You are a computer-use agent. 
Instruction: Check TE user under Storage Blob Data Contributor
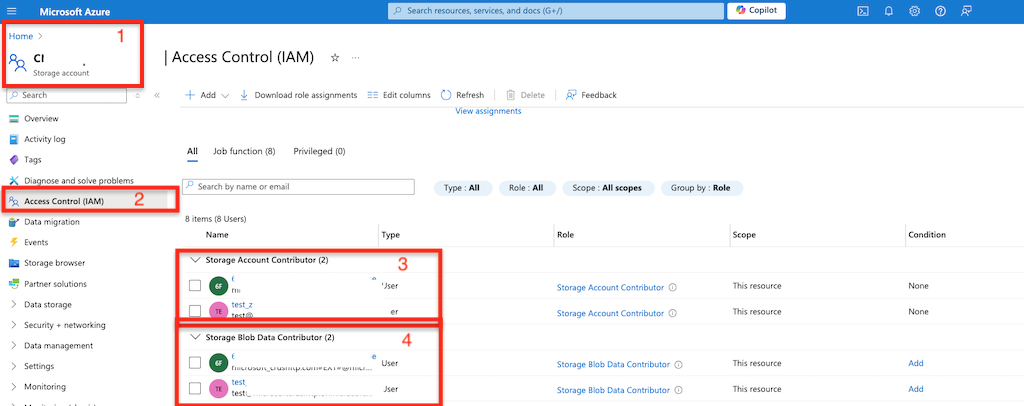tap(195, 388)
